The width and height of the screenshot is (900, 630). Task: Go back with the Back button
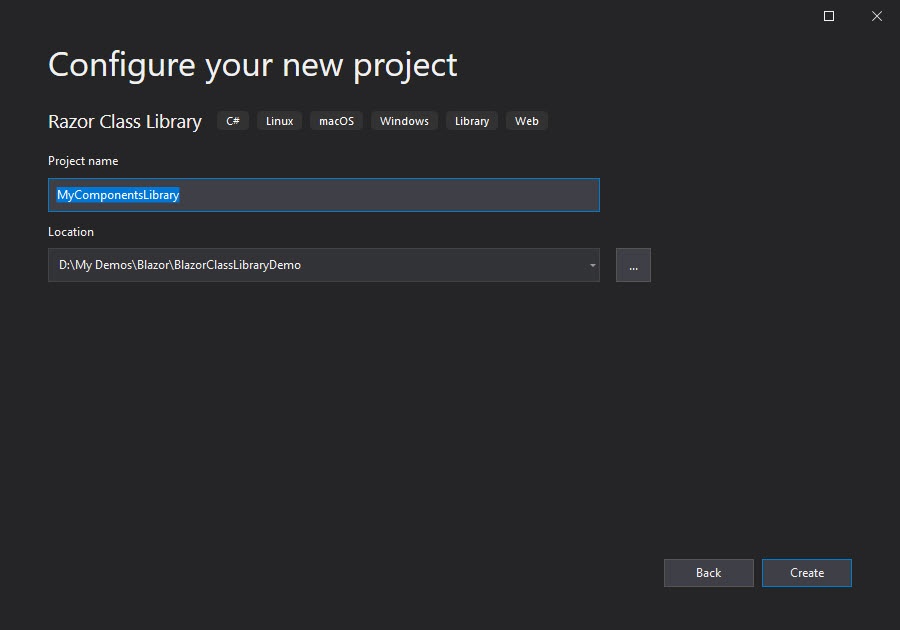[708, 573]
